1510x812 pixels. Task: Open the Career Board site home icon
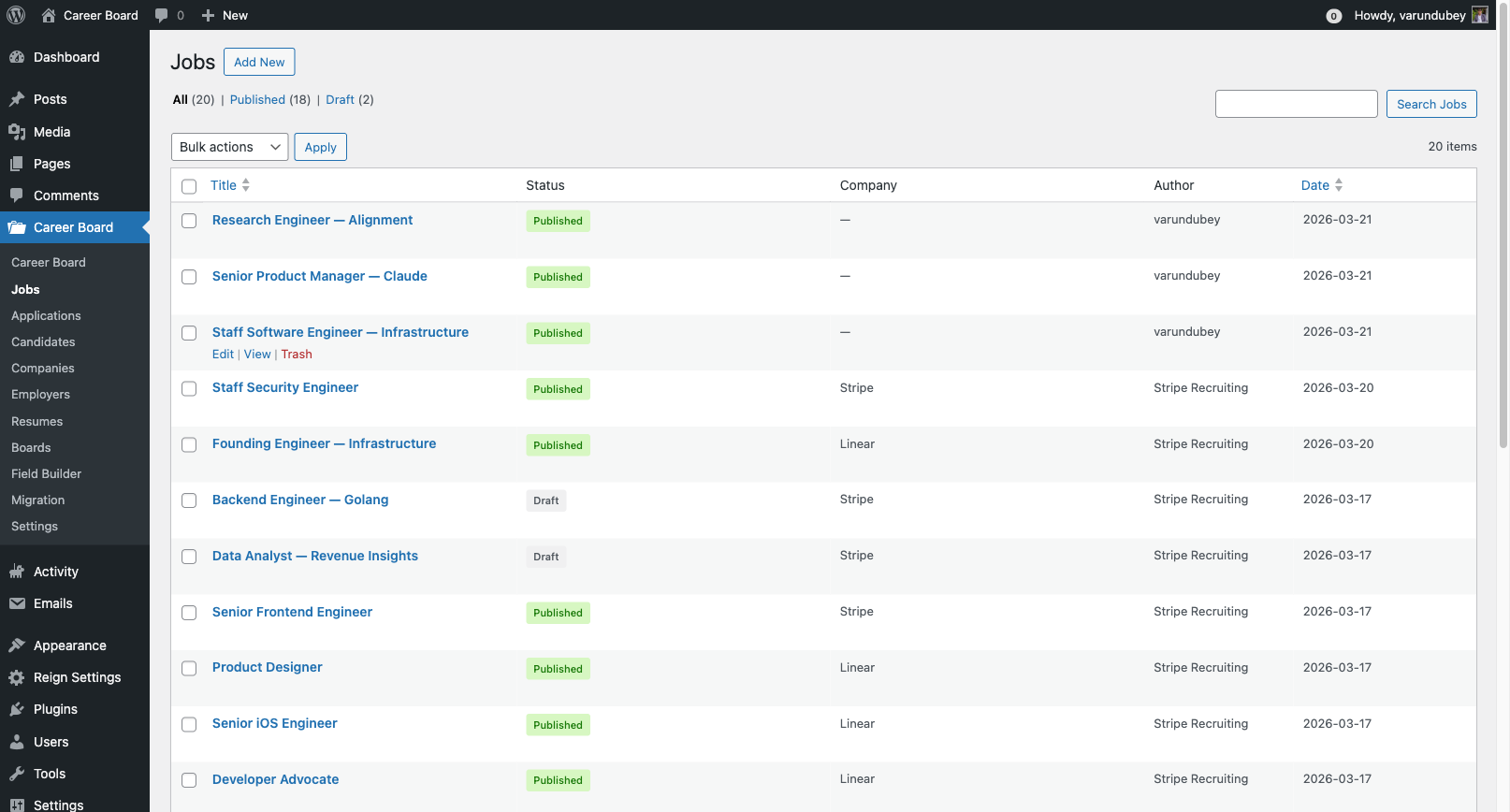(49, 15)
